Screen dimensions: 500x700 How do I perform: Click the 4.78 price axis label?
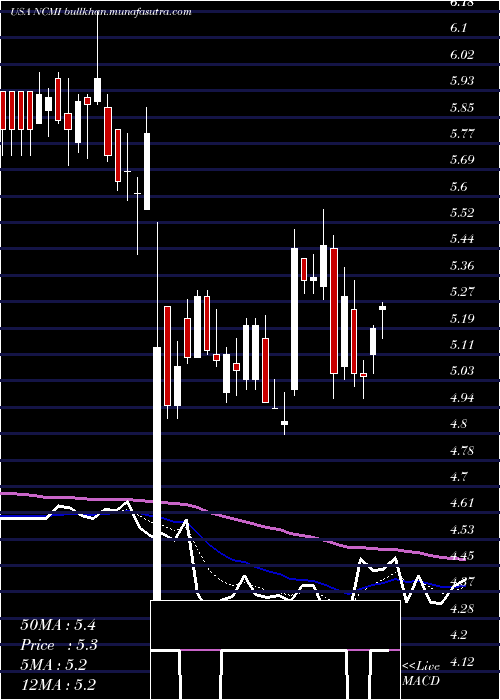pyautogui.click(x=462, y=450)
